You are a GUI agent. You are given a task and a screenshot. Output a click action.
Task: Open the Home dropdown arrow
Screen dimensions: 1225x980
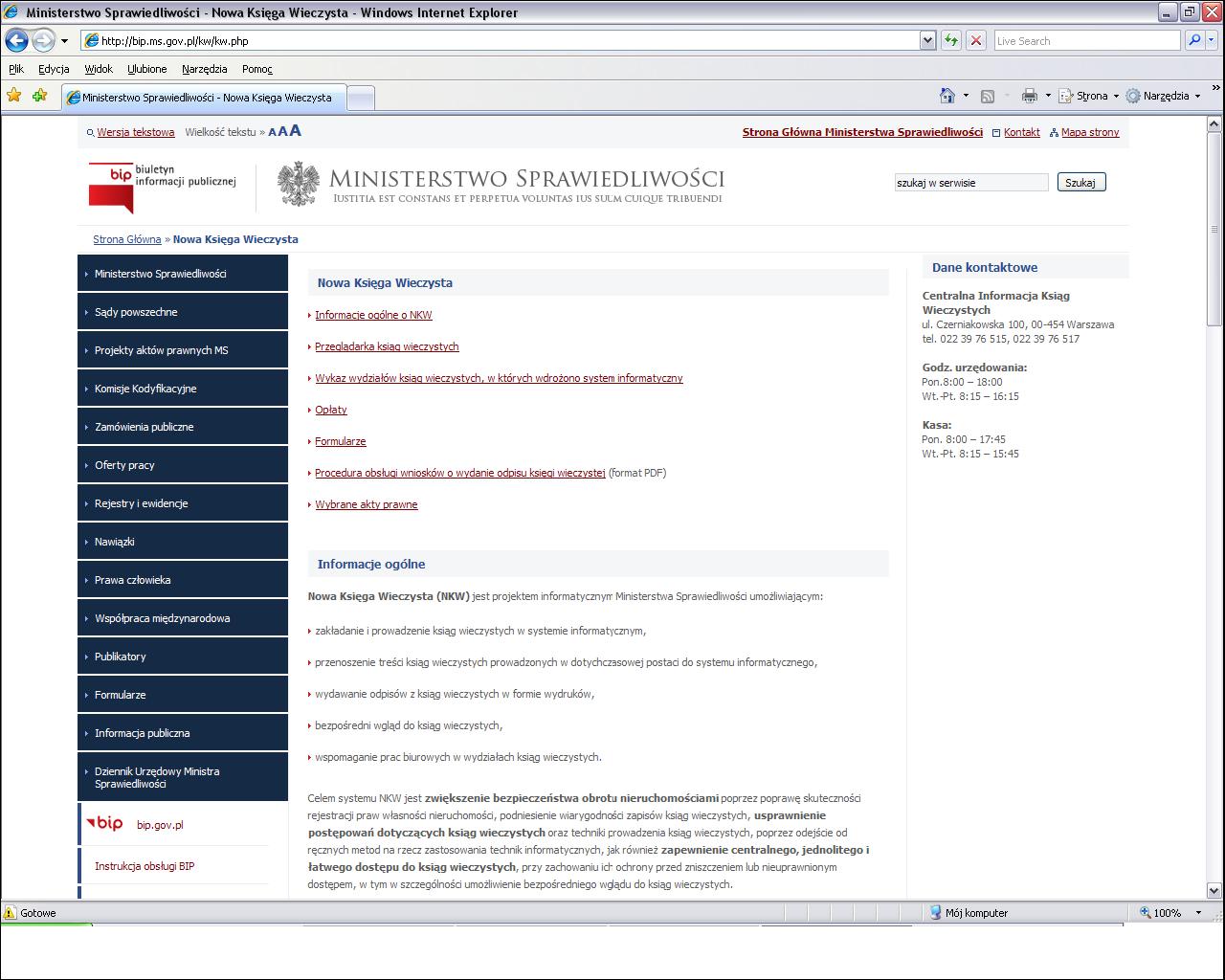[966, 96]
